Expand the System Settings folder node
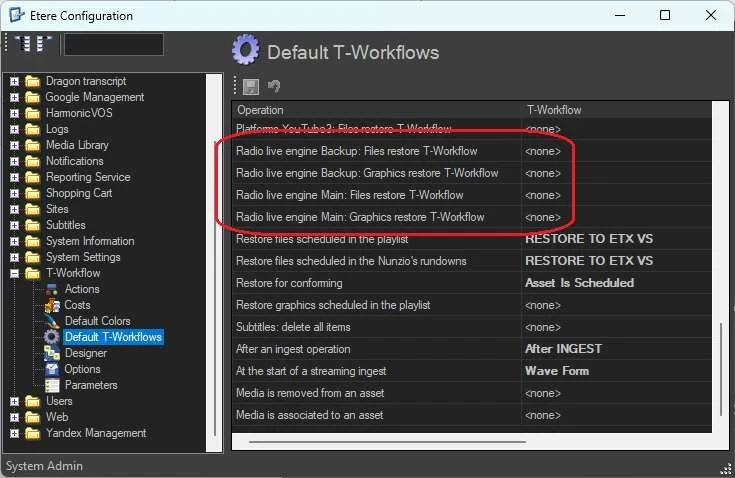Viewport: 735px width, 478px height. pos(15,257)
